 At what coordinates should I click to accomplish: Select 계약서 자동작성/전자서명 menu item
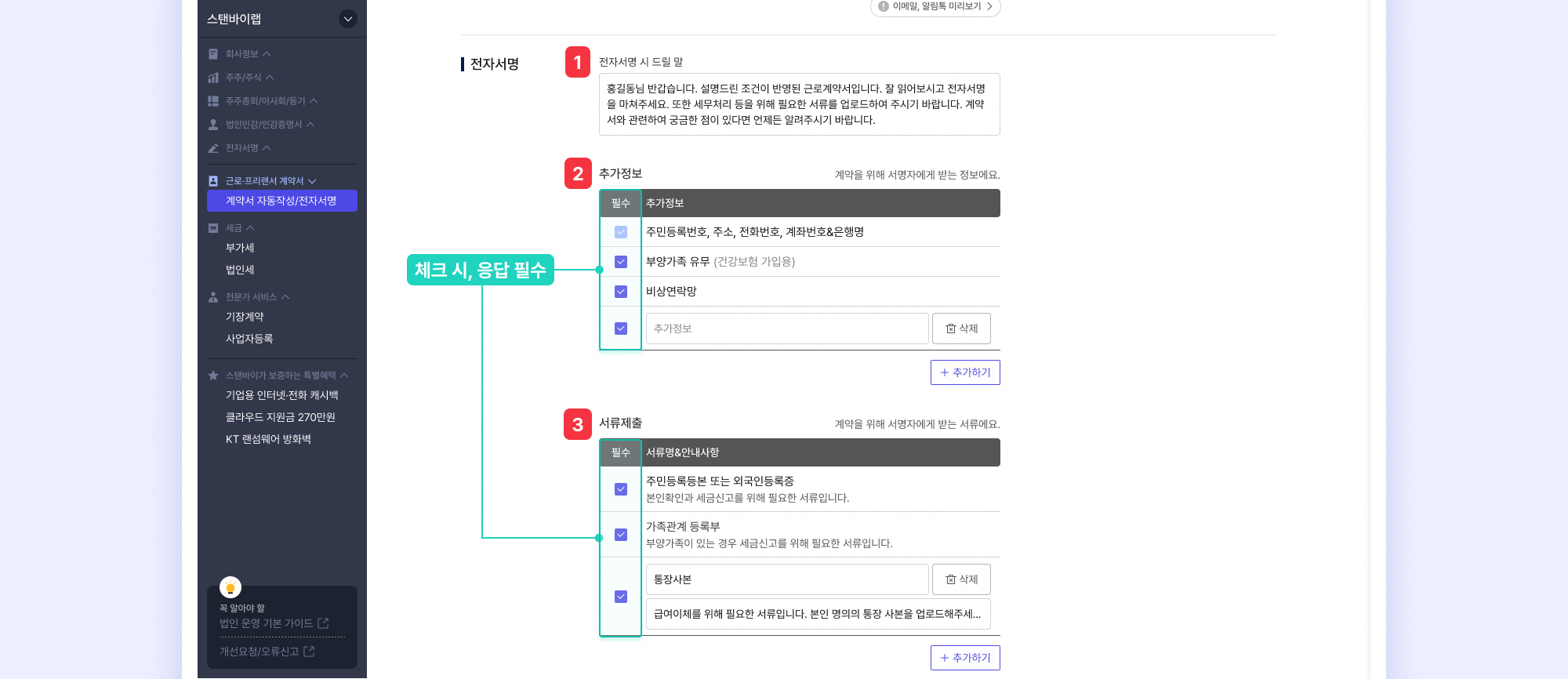[281, 201]
